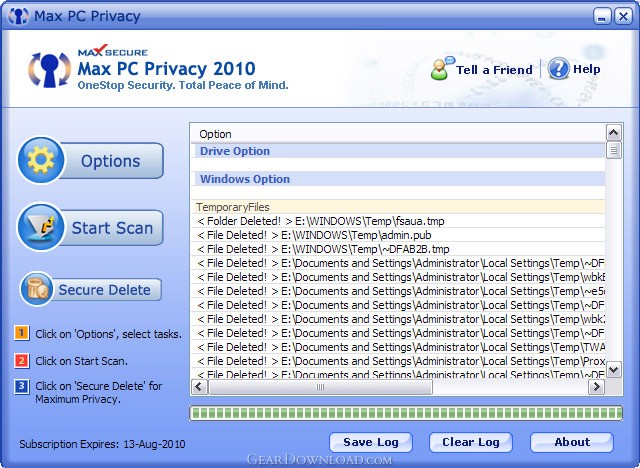This screenshot has width=640, height=468.
Task: Click the green scan progress bar
Action: [406, 413]
